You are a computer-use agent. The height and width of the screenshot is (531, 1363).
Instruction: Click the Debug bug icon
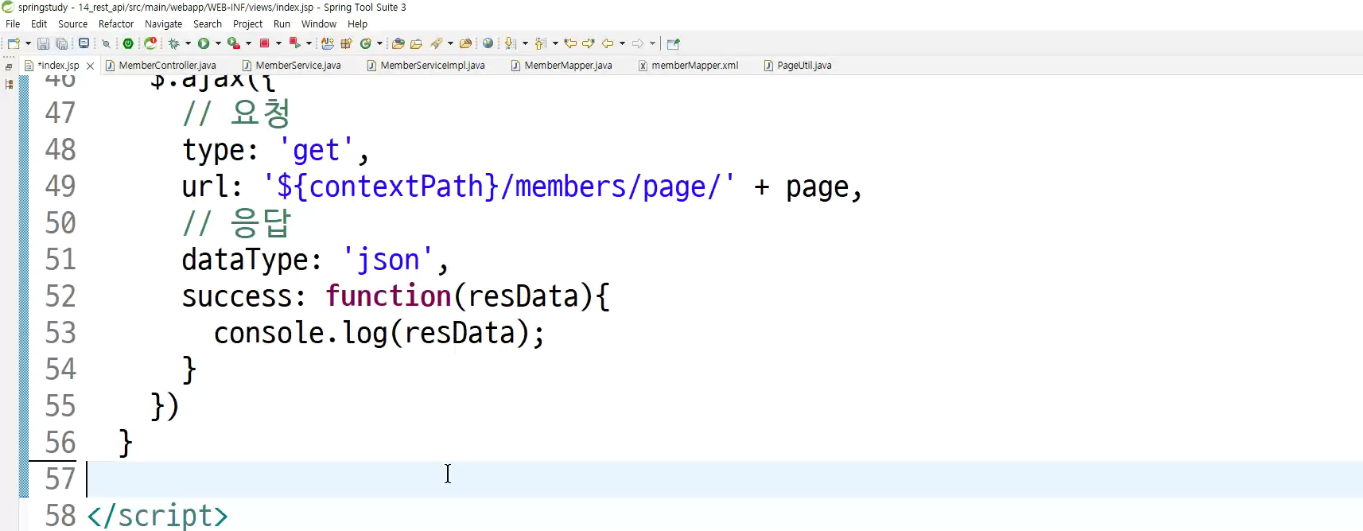[x=174, y=43]
